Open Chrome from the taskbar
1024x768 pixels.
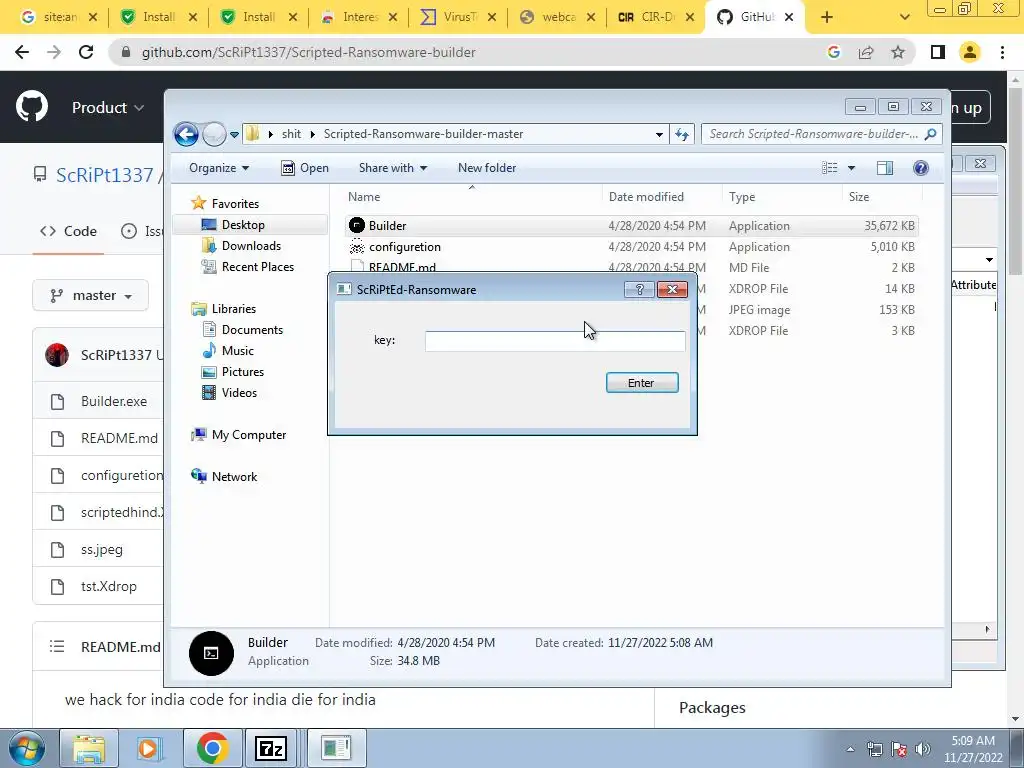(212, 748)
